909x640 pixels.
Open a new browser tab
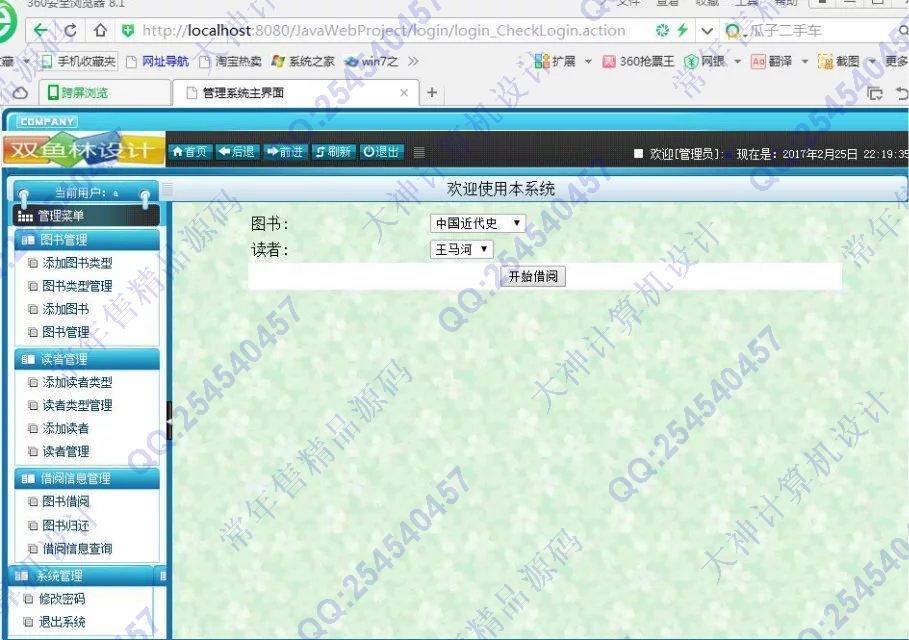(x=432, y=93)
